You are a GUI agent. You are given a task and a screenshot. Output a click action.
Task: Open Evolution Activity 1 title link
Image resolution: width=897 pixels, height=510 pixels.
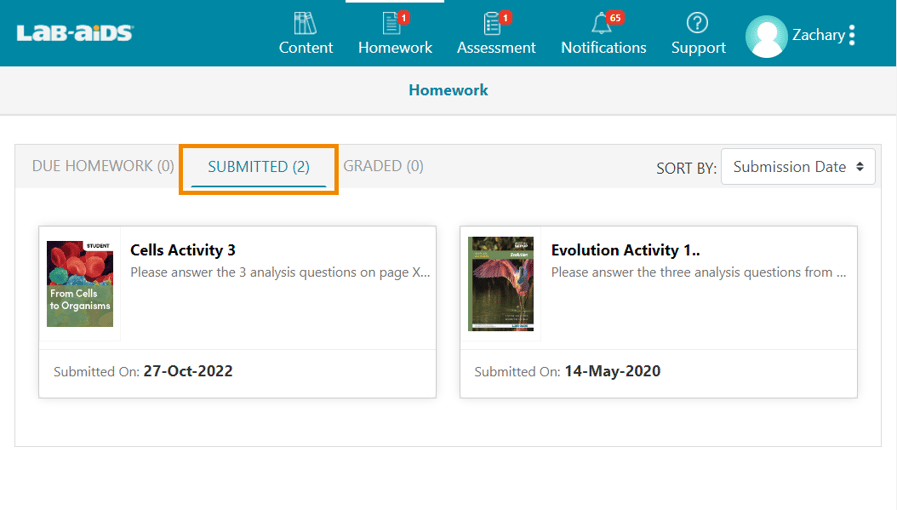tap(625, 250)
